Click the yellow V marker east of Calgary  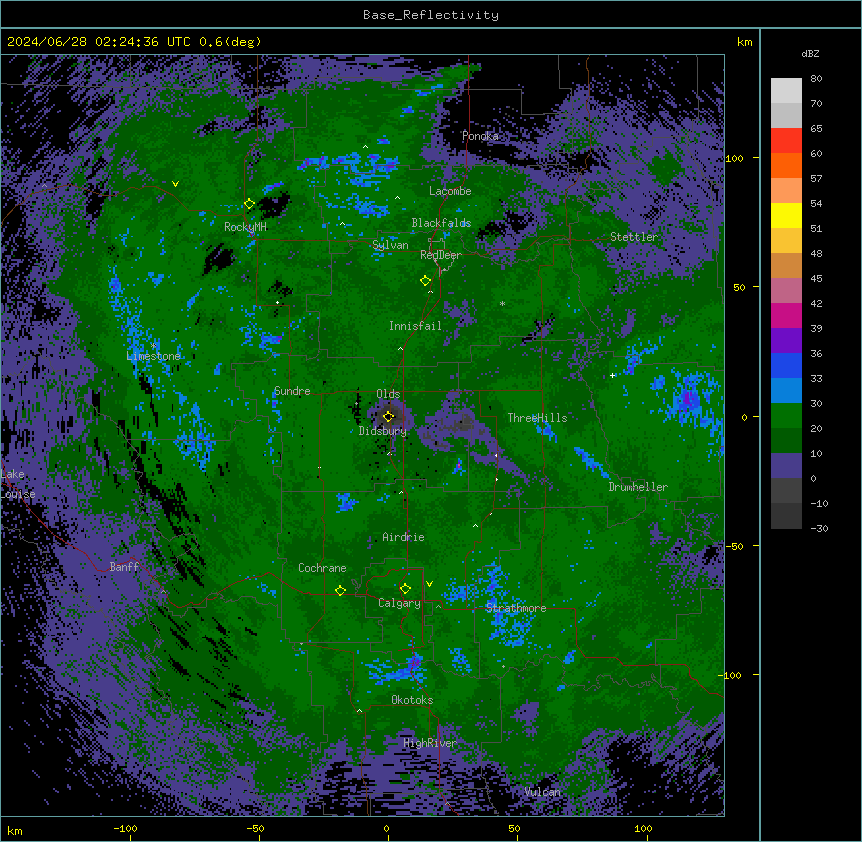pos(429,584)
